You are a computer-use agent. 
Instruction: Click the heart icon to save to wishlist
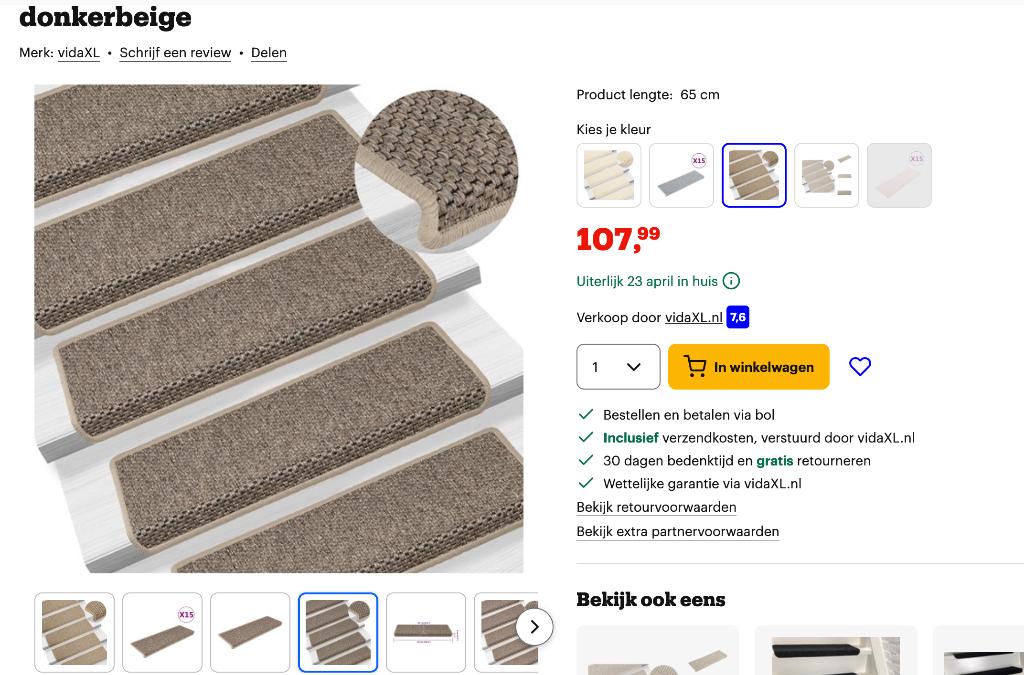coord(860,367)
